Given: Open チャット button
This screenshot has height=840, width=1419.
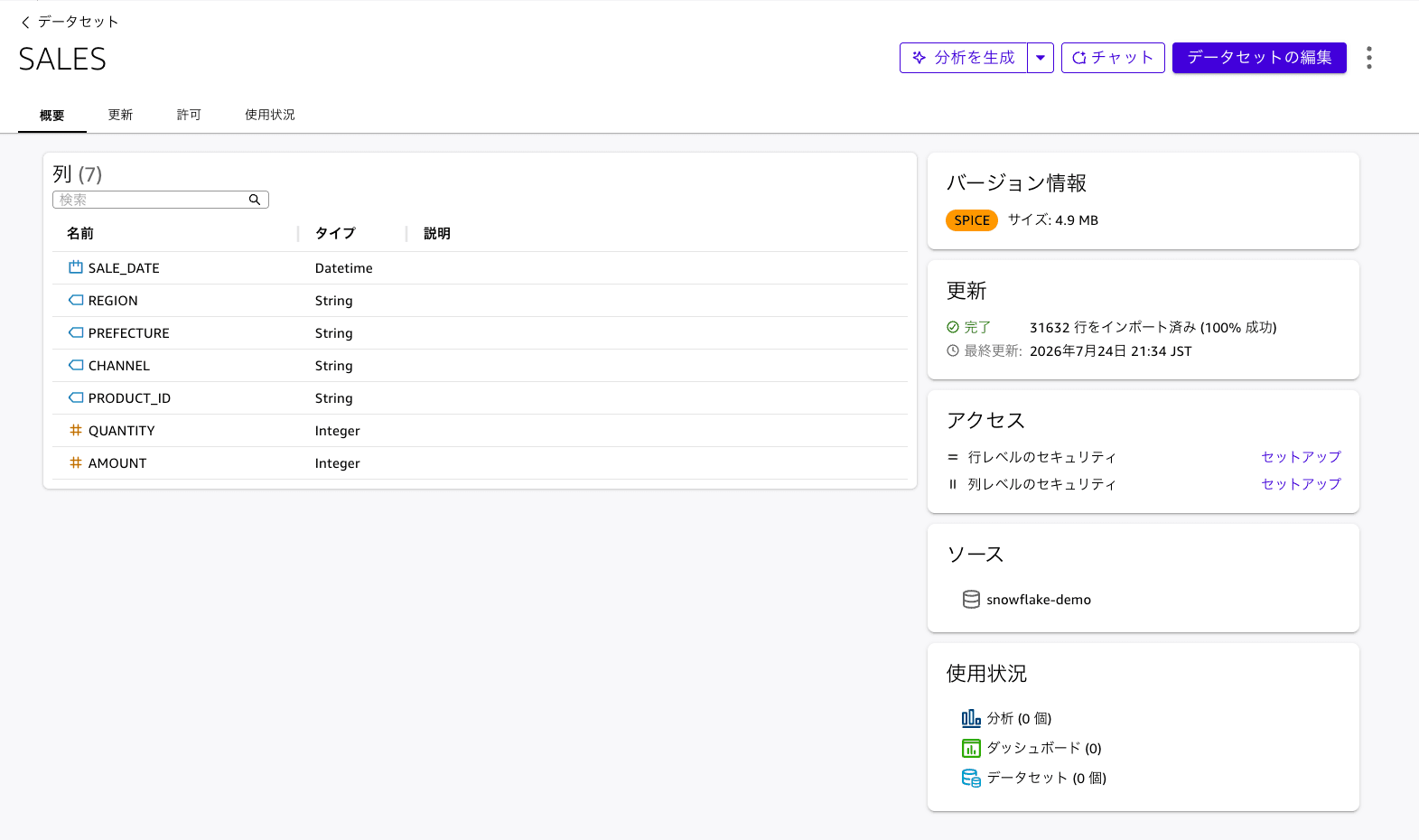Looking at the screenshot, I should pyautogui.click(x=1113, y=58).
